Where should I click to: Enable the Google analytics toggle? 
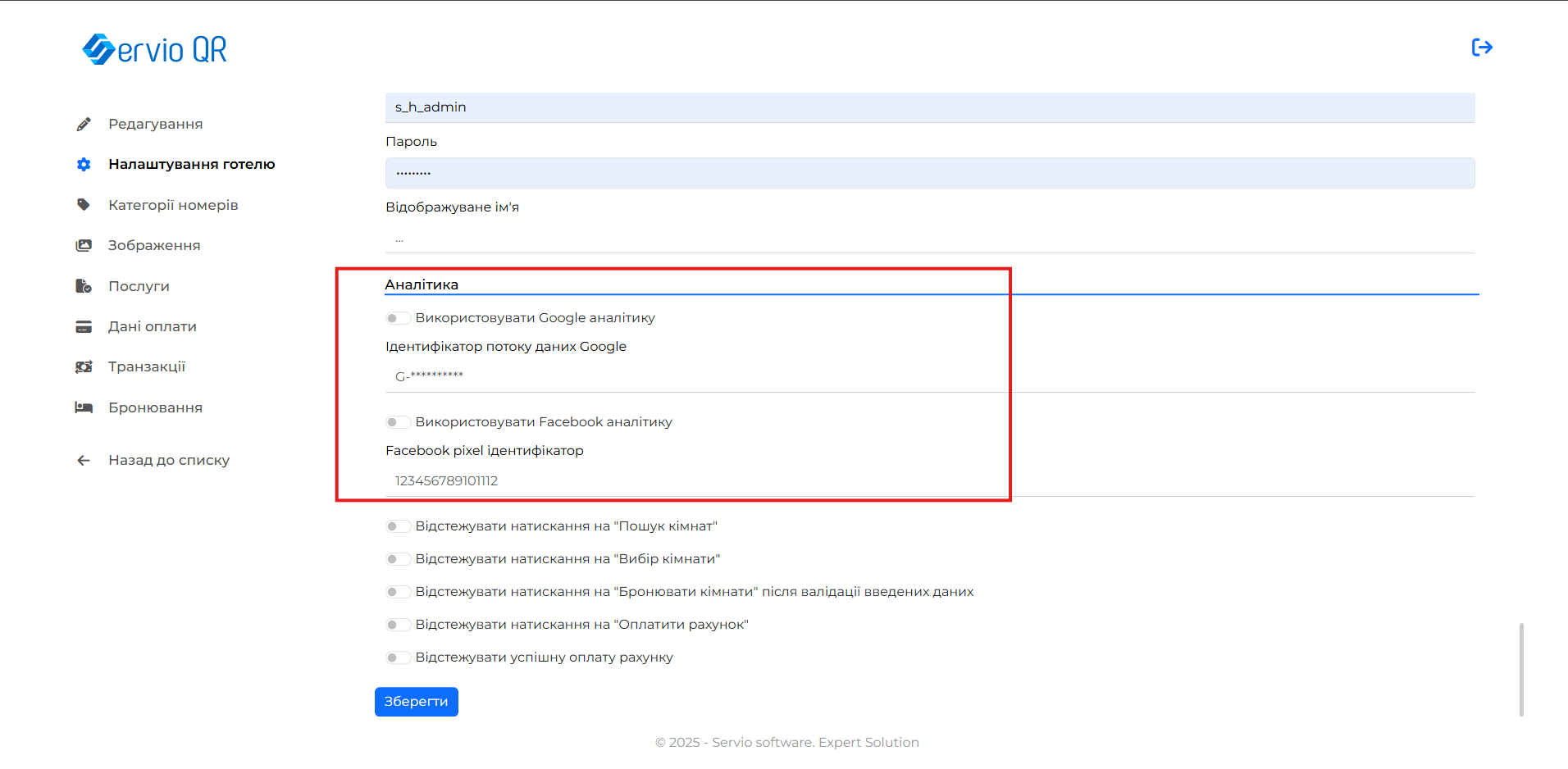pos(398,318)
